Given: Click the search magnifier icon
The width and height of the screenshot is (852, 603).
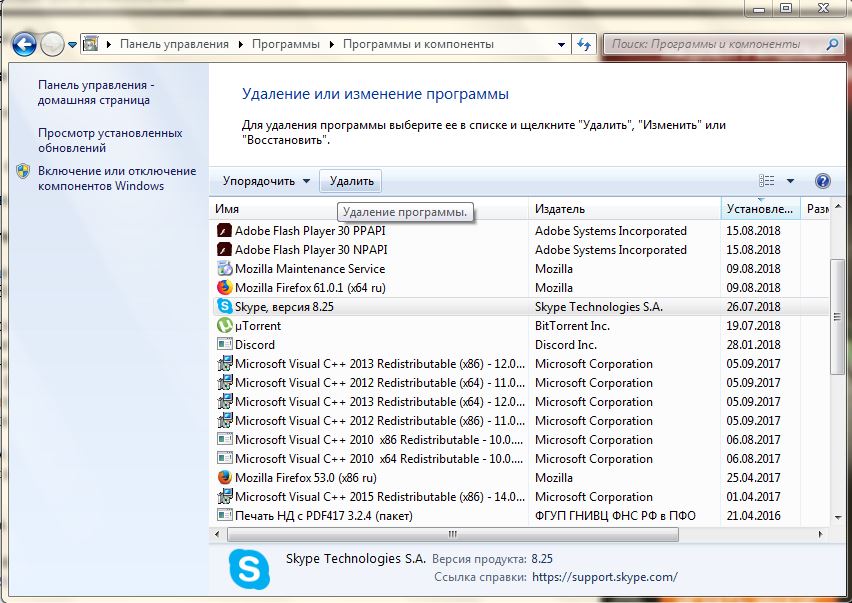Looking at the screenshot, I should click(832, 44).
